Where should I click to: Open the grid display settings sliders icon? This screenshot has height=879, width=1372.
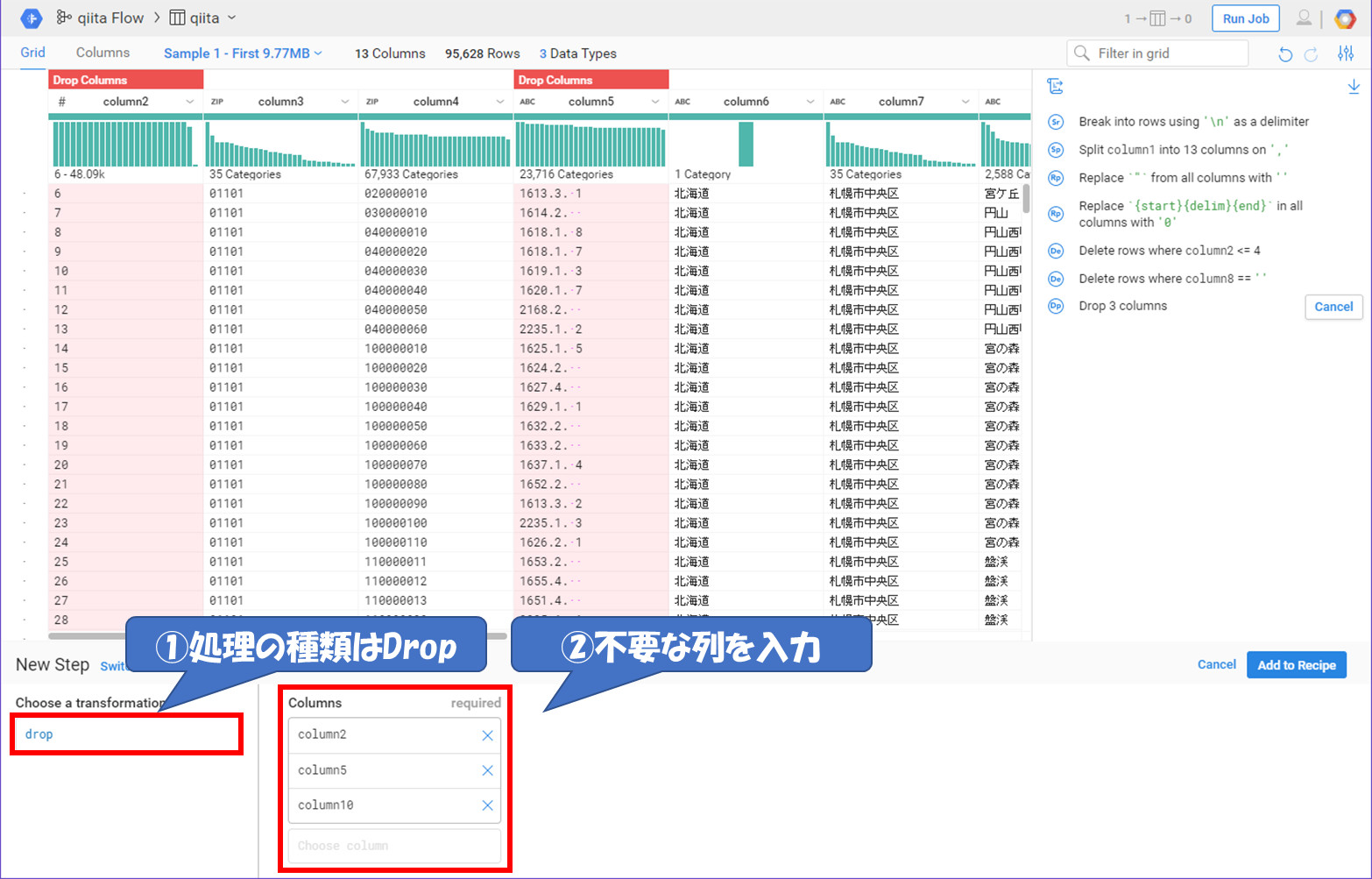(x=1346, y=54)
